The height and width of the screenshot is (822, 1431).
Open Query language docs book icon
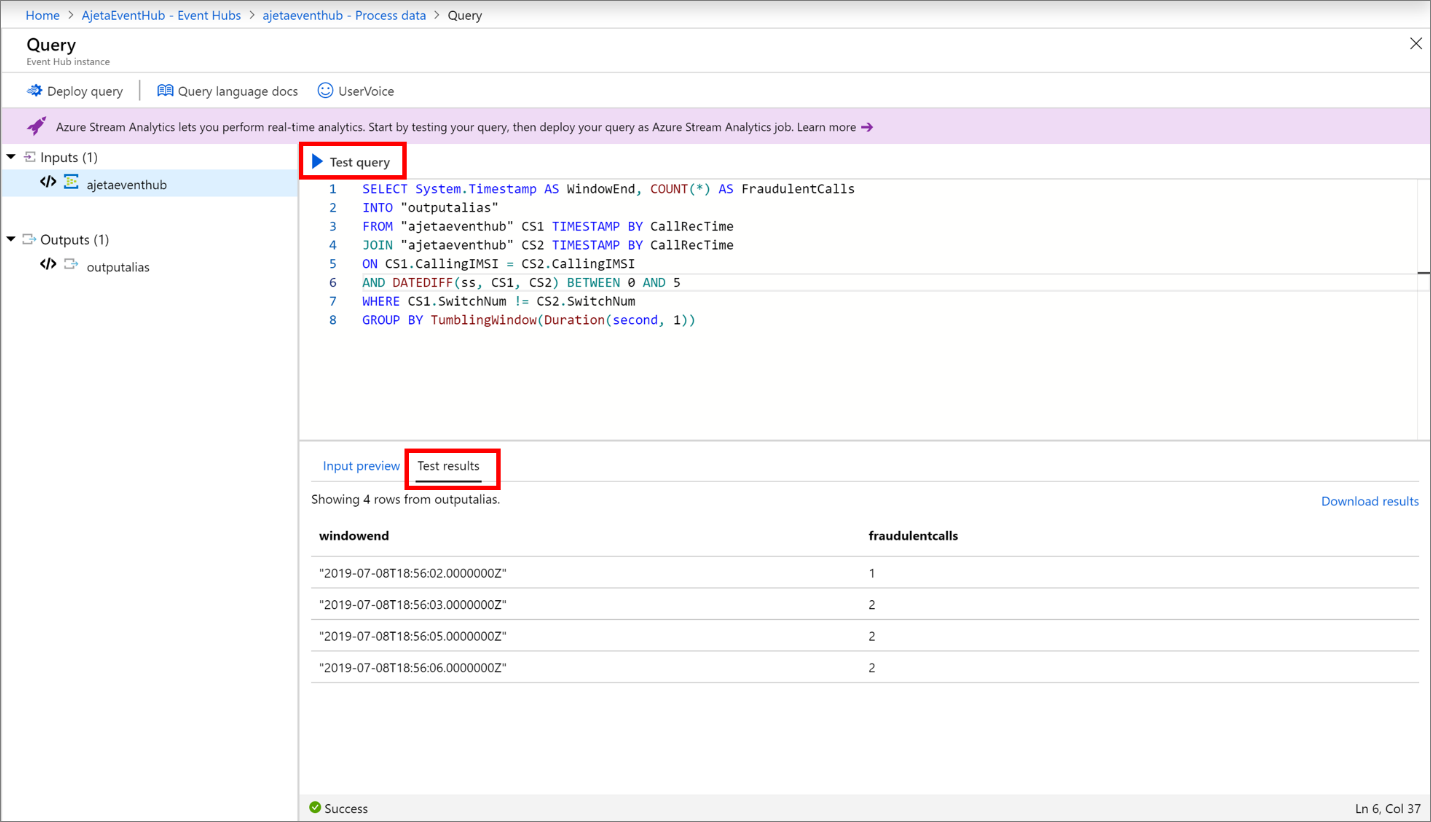[x=165, y=91]
